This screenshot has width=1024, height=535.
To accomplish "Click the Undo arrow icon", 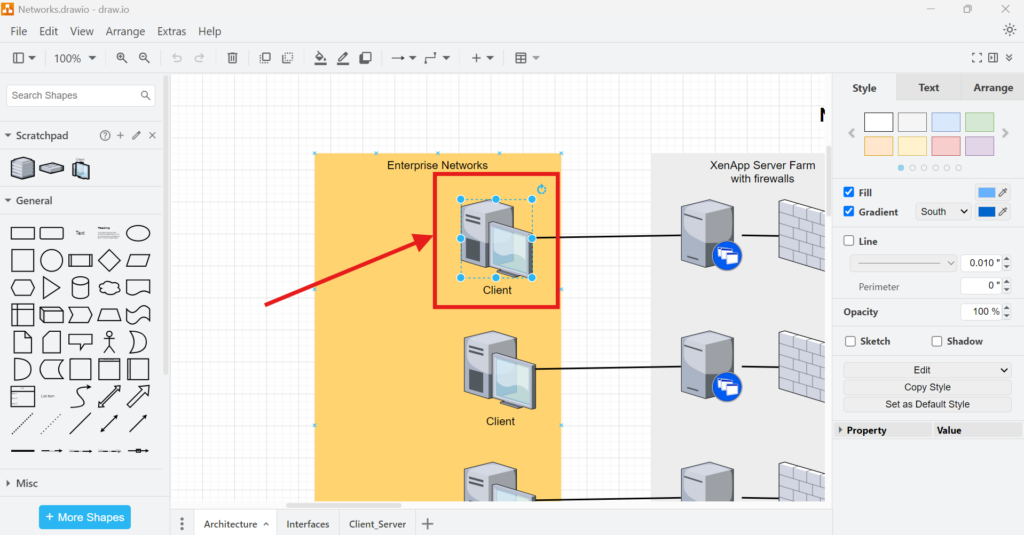I will tap(176, 58).
